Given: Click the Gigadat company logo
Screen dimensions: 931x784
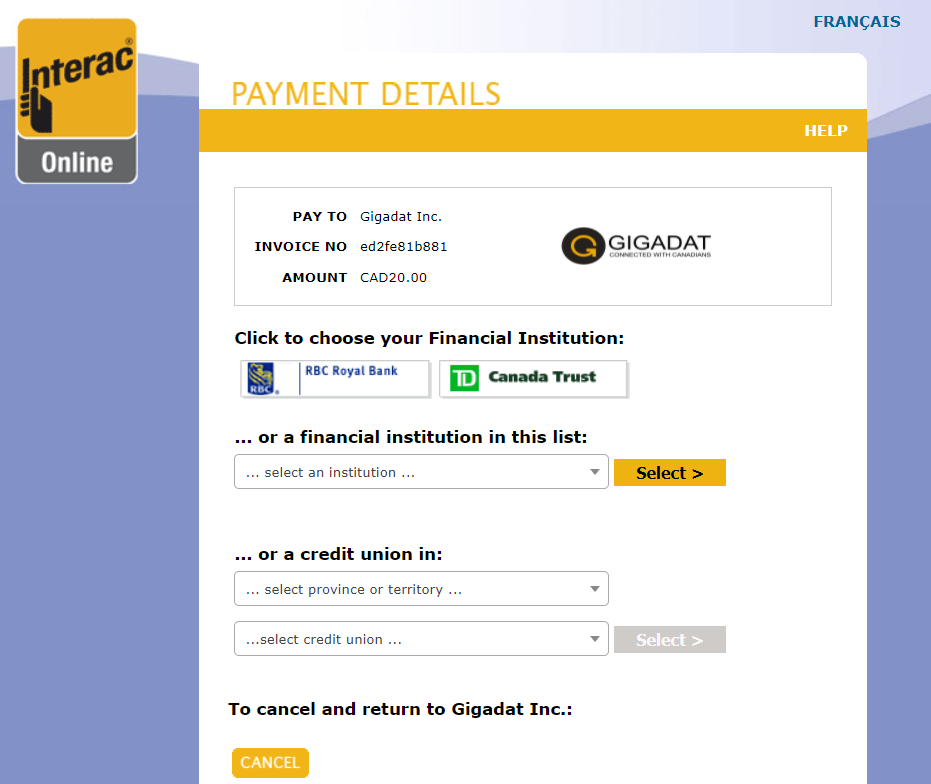Looking at the screenshot, I should click(x=636, y=246).
